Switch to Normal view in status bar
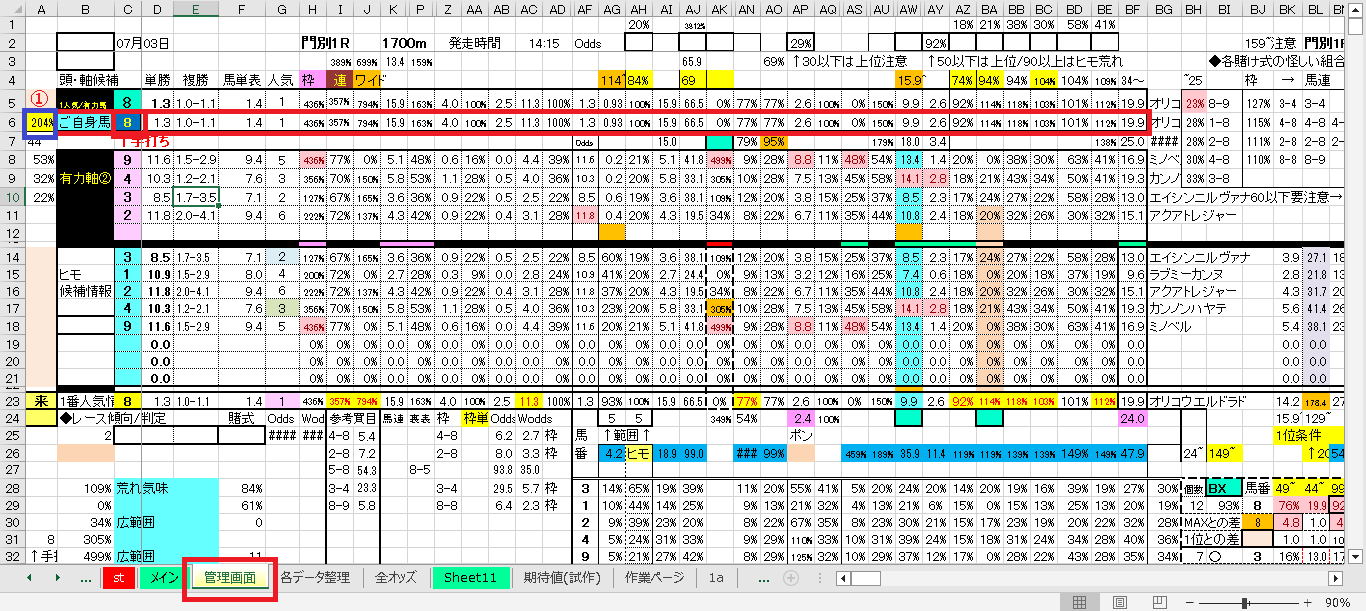The height and width of the screenshot is (611, 1366). click(1079, 603)
